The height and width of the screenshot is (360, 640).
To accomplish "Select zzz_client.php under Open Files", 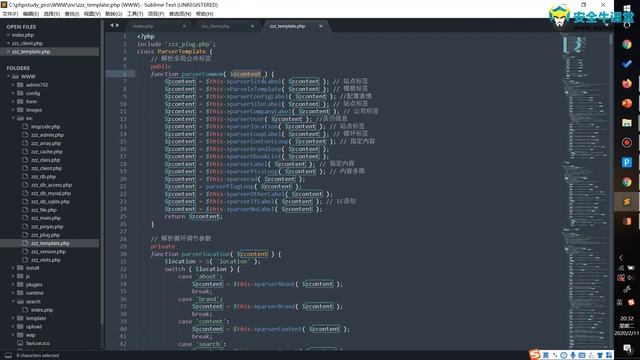I will click(x=27, y=43).
